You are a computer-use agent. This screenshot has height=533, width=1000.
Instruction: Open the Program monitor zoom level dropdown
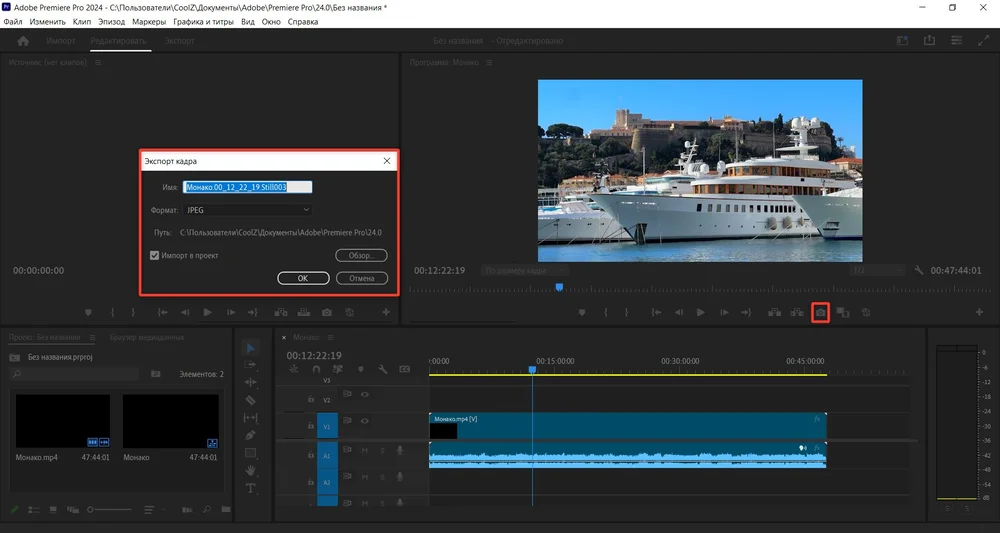(524, 270)
